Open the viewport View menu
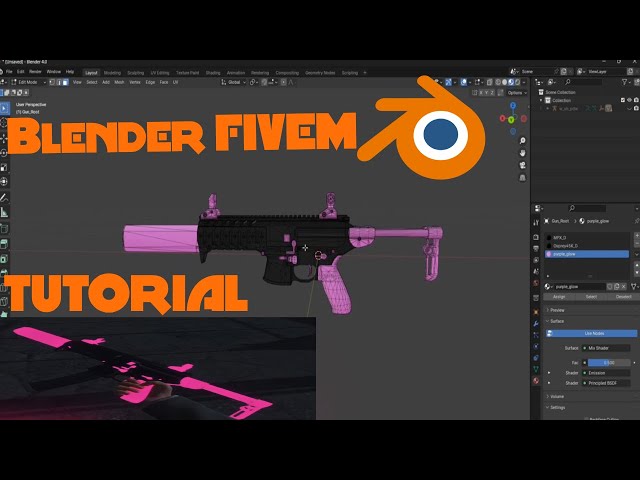The image size is (640, 480). (77, 82)
